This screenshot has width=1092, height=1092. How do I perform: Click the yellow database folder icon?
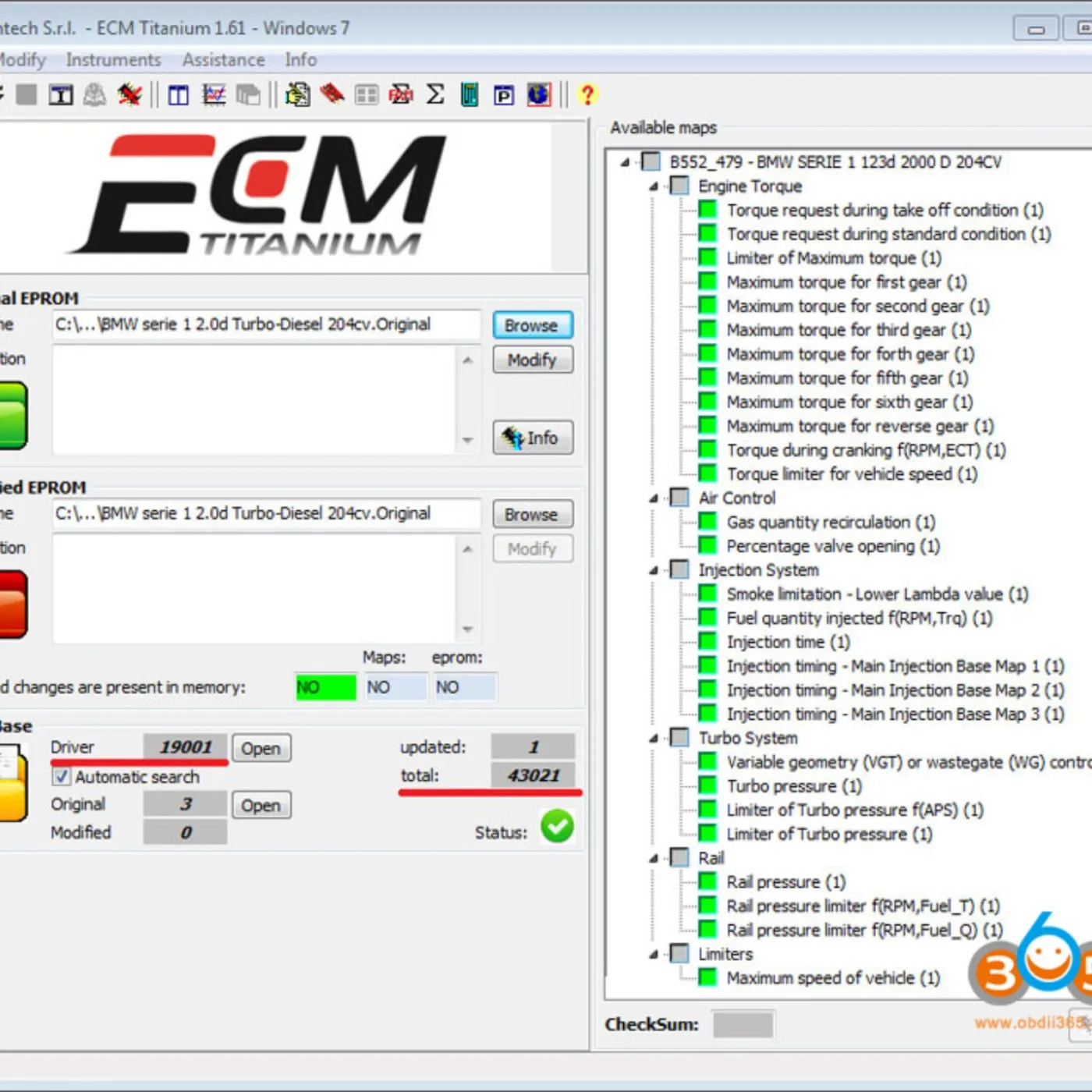coord(13,782)
